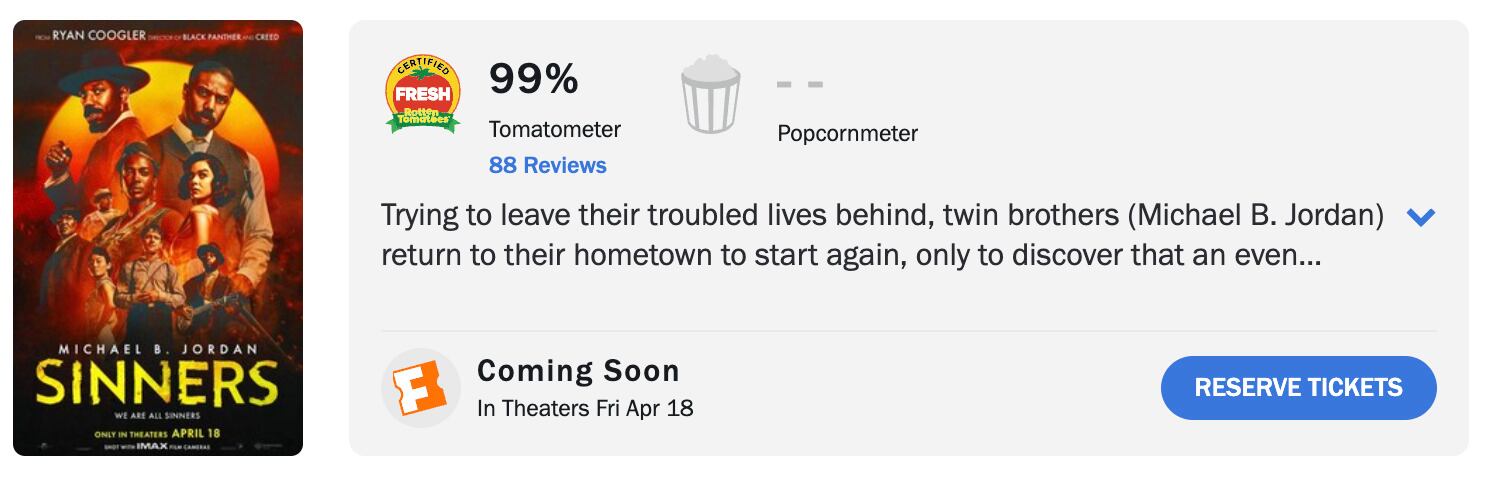Expand the synopsis with the blue chevron
This screenshot has height=478, width=1490.
click(1420, 217)
